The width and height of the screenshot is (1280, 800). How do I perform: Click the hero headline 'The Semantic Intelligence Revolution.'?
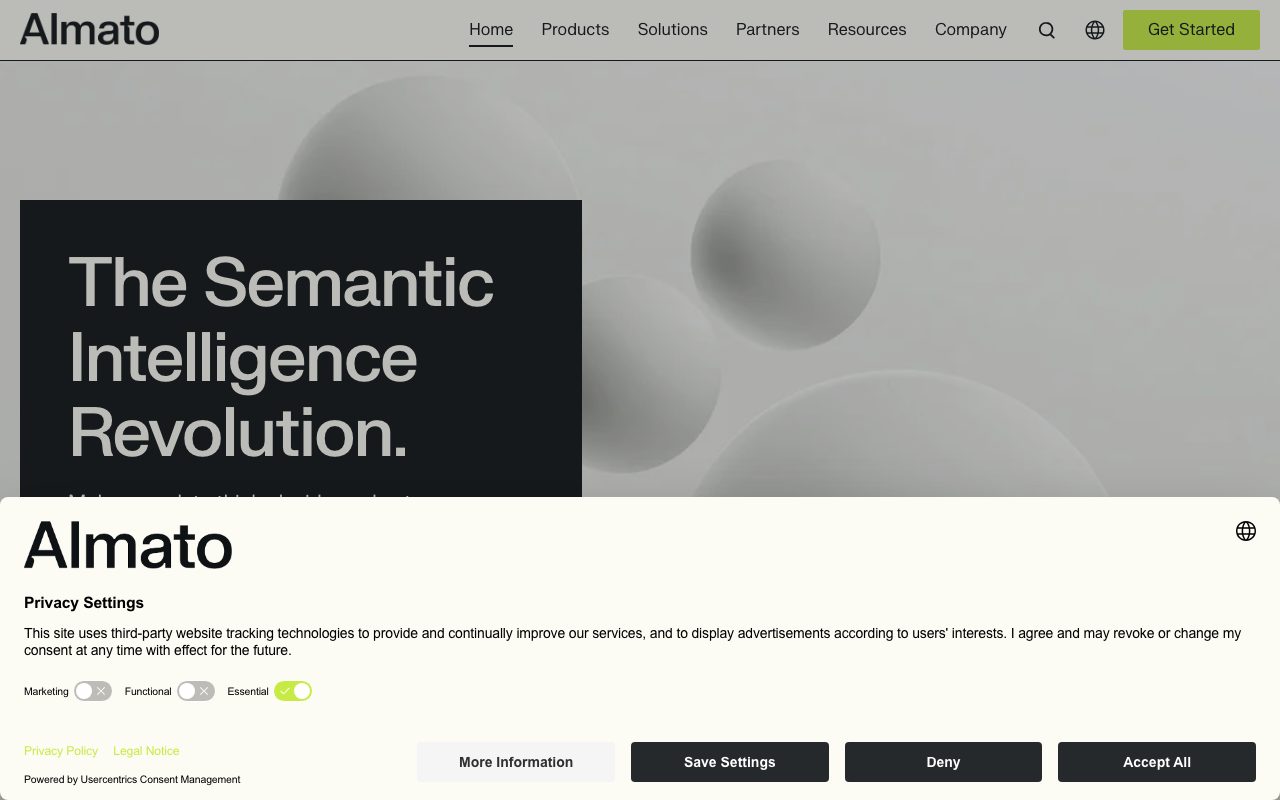[281, 357]
